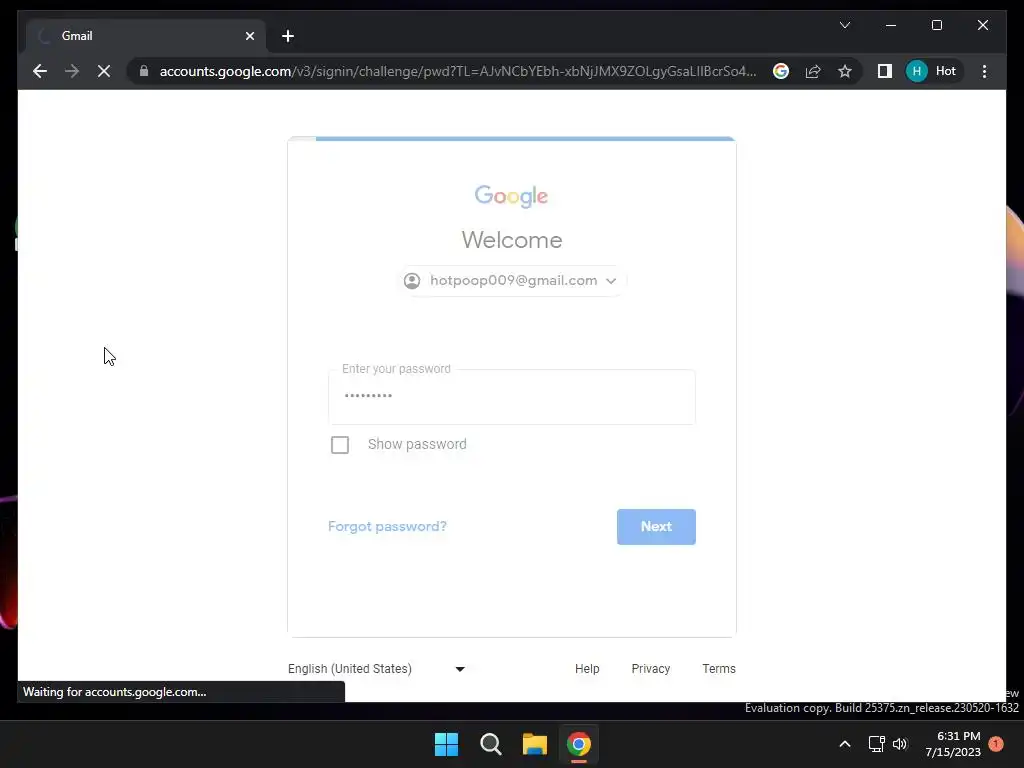Switch account hotpoop009@gmail.com dropdown

(x=511, y=281)
